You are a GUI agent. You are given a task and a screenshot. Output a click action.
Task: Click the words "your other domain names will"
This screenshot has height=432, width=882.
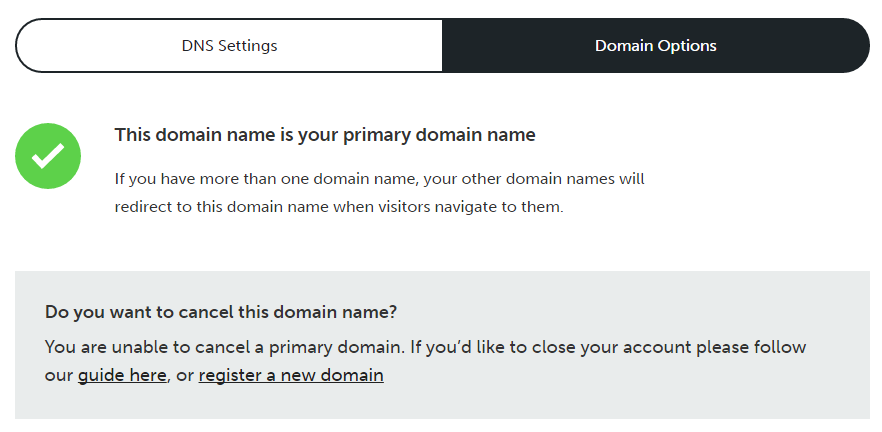pos(534,179)
